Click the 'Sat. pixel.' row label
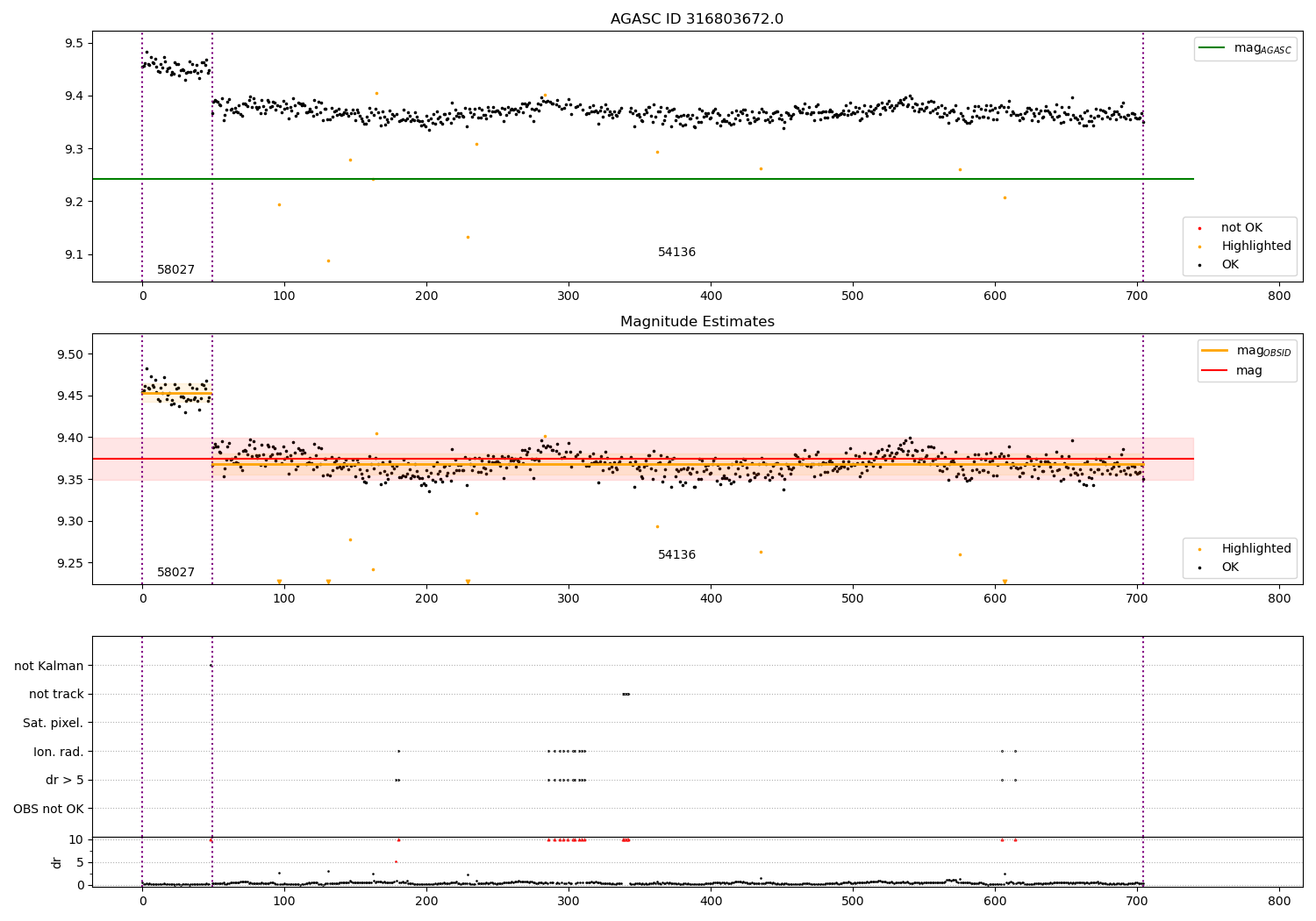Viewport: 1316px width, 921px height. [x=54, y=724]
